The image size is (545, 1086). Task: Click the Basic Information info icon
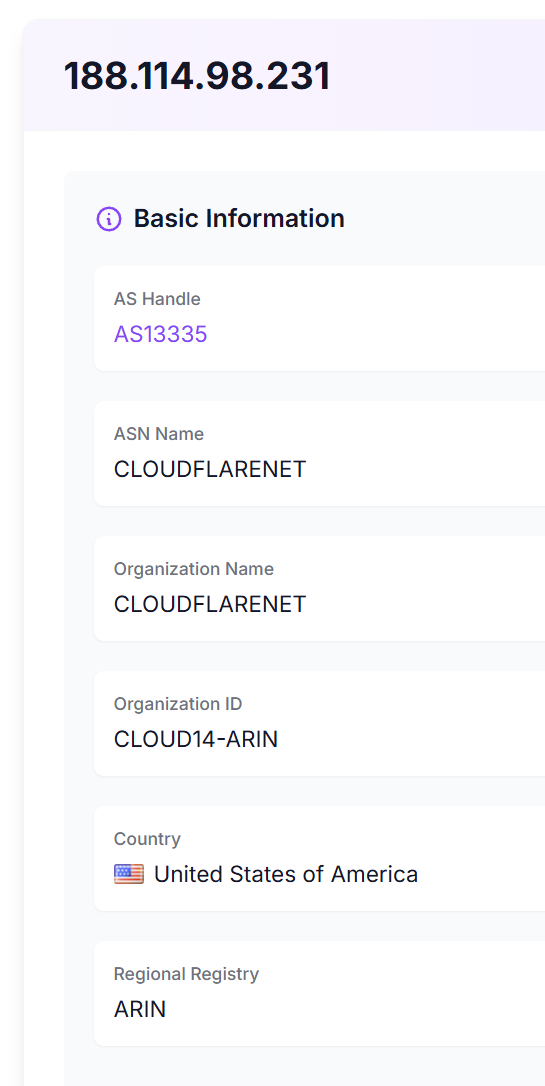(x=109, y=219)
